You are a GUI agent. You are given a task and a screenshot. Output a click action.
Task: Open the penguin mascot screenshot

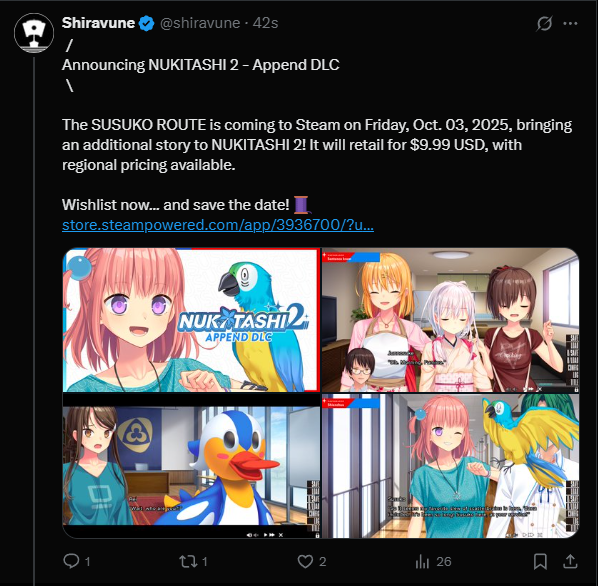click(x=191, y=466)
